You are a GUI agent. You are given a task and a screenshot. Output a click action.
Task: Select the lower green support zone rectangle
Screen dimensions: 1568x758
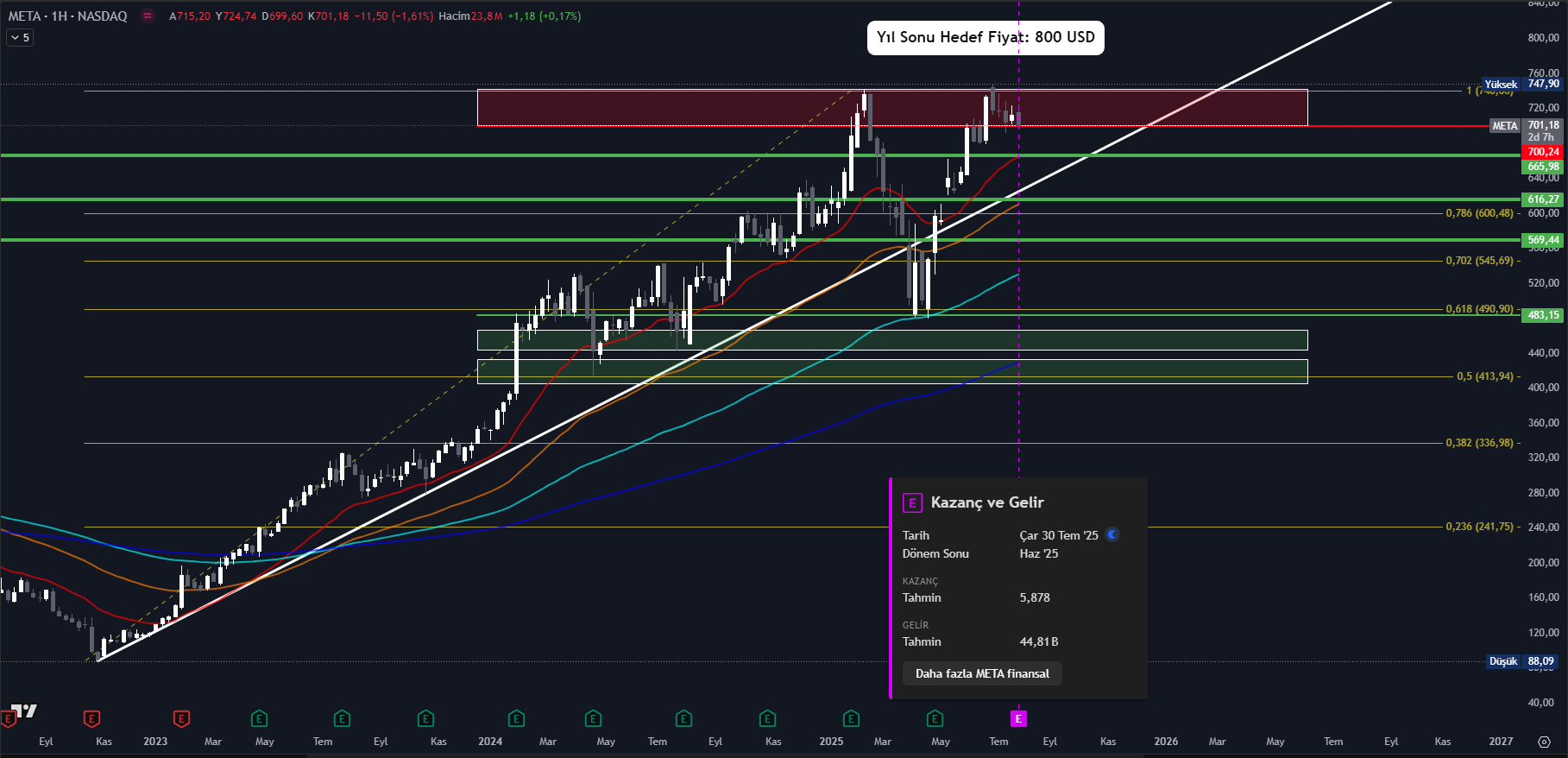(x=892, y=371)
